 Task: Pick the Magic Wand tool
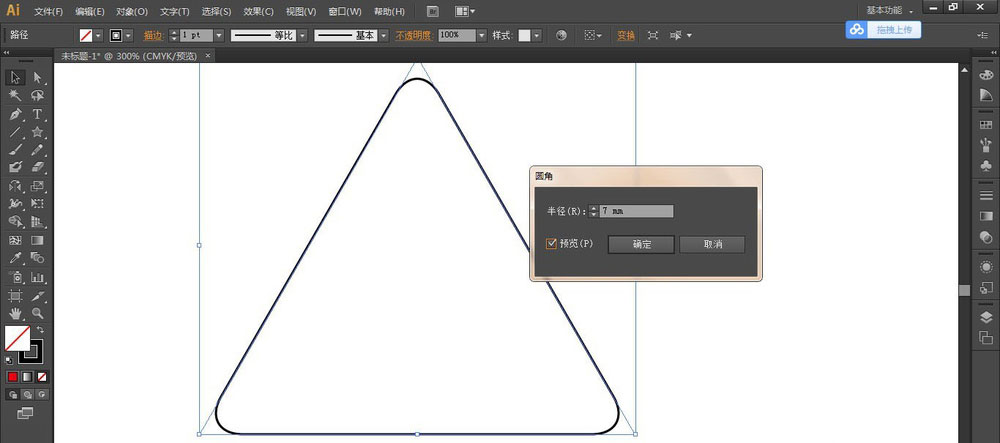pyautogui.click(x=15, y=96)
